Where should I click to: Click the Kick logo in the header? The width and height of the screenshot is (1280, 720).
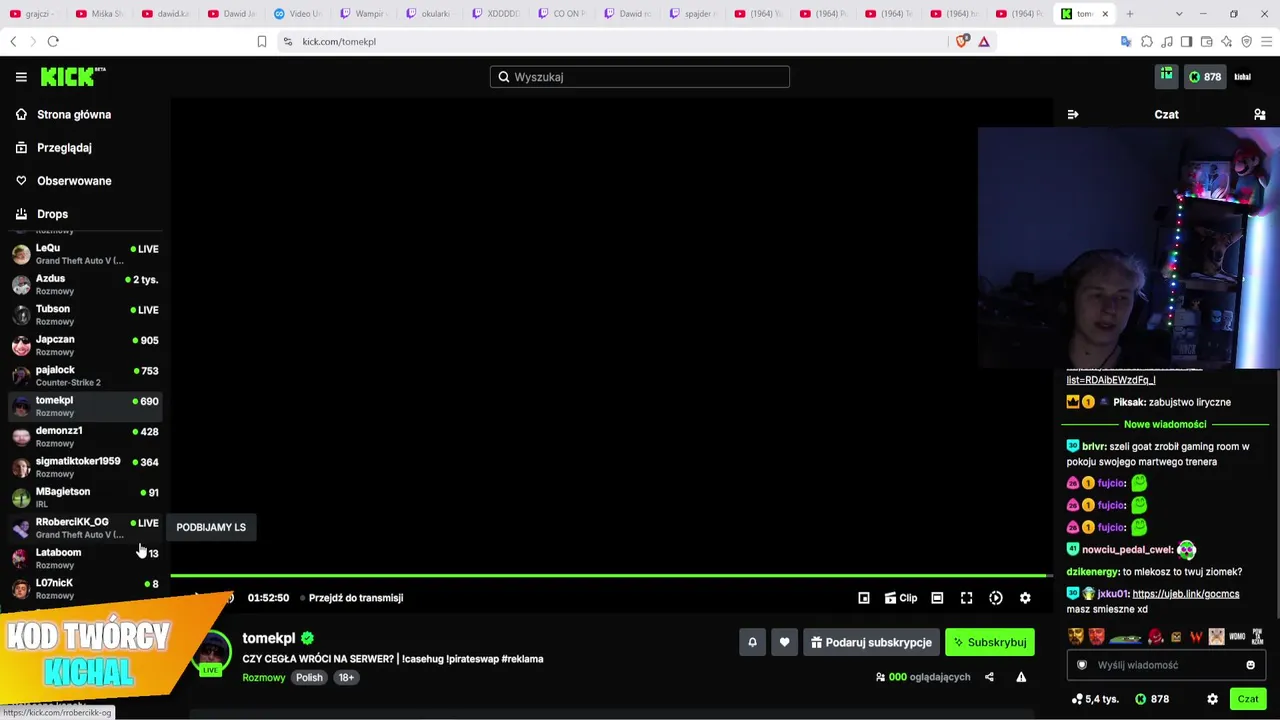[73, 76]
